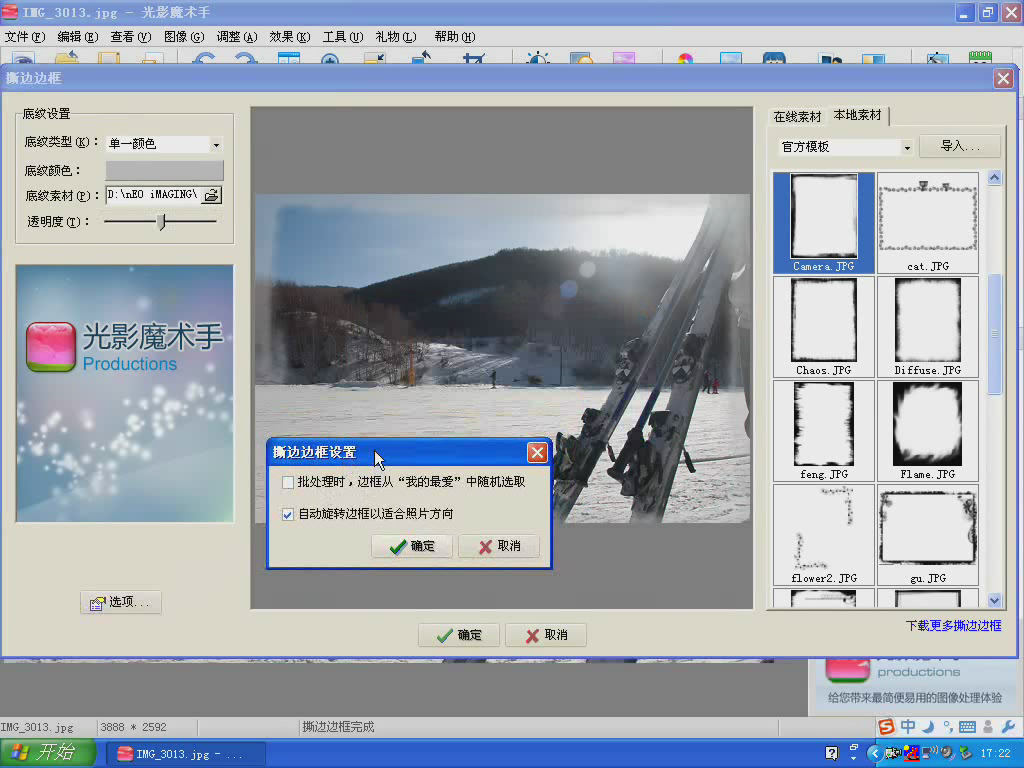Screen dimensions: 1024x768
Task: Click 确定 at bottom of 撕边边框 window
Action: pyautogui.click(x=458, y=635)
